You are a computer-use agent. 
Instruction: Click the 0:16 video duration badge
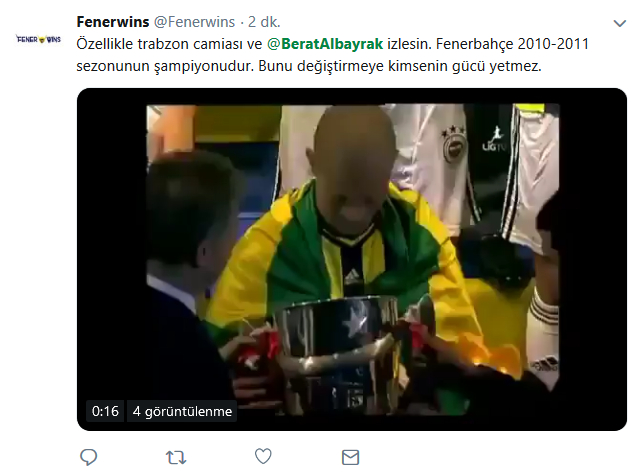[x=105, y=411]
